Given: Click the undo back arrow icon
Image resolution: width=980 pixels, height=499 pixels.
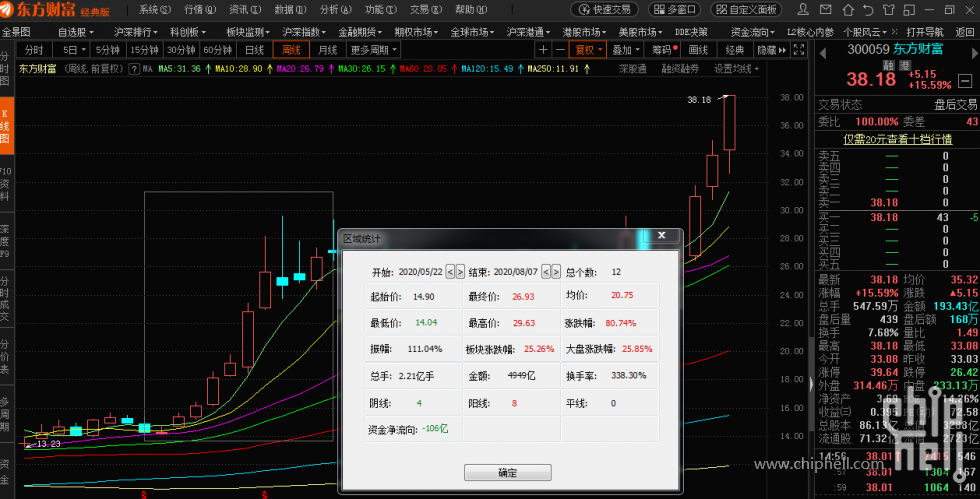Looking at the screenshot, I should pyautogui.click(x=868, y=9).
